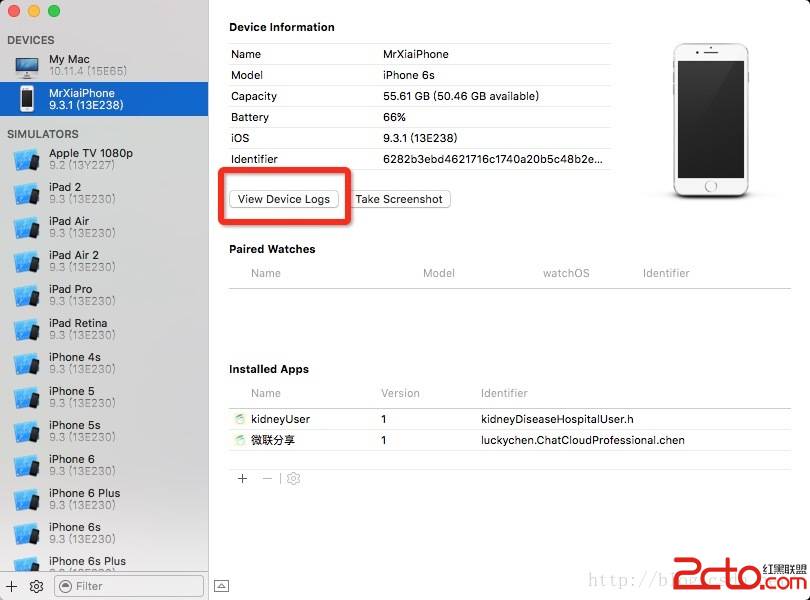
Task: Click the Apple TV 1080p simulator icon
Action: [x=27, y=160]
